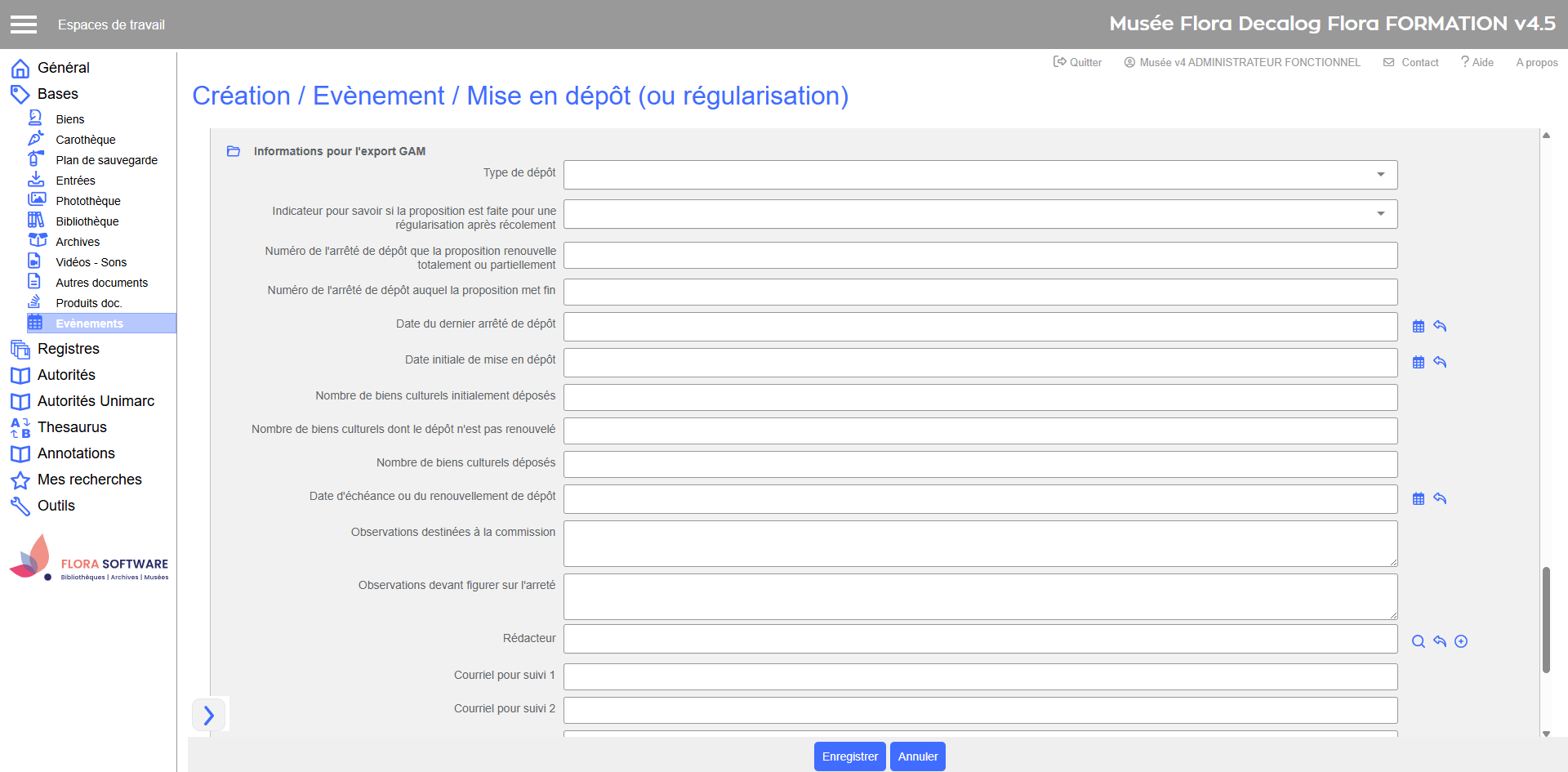This screenshot has width=1568, height=772.
Task: Expand the side panel with chevron arrow
Action: 208,715
